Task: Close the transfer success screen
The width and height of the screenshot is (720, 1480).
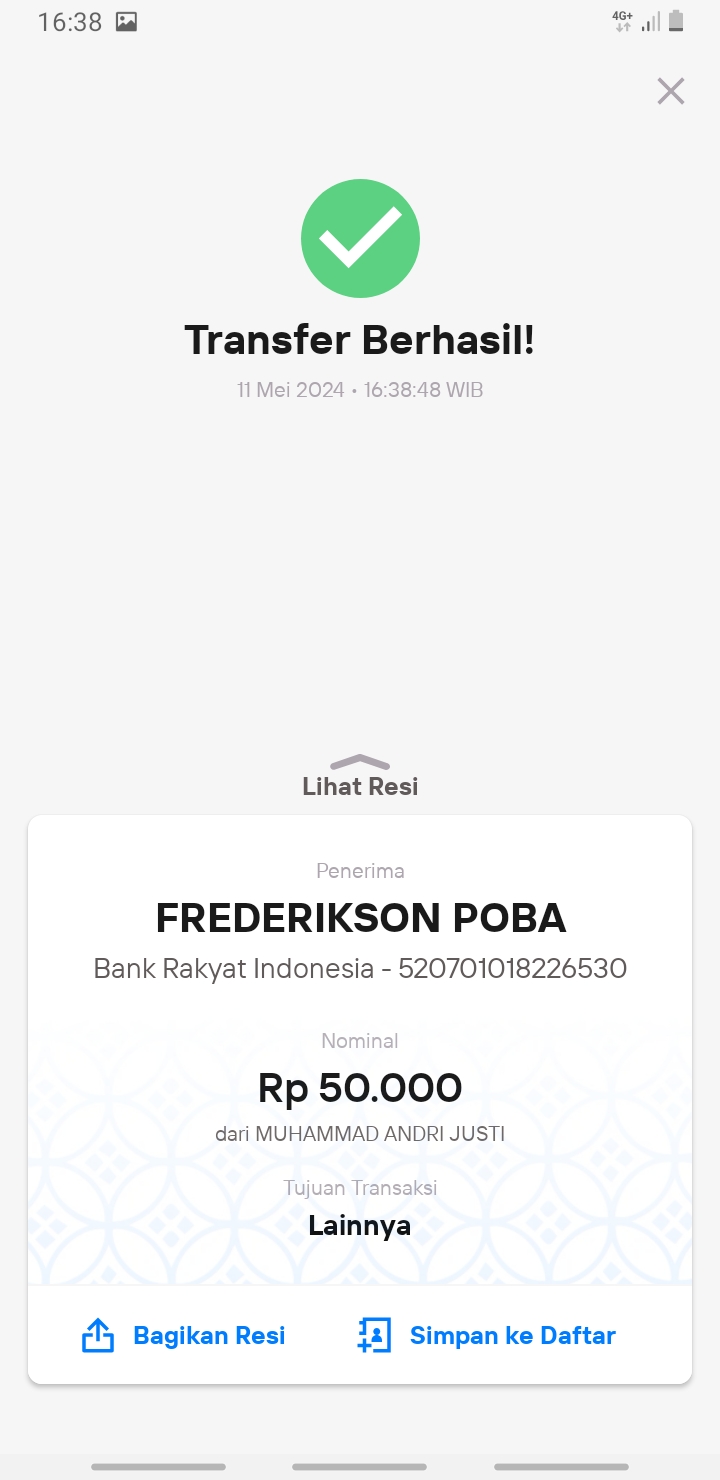Action: coord(670,91)
